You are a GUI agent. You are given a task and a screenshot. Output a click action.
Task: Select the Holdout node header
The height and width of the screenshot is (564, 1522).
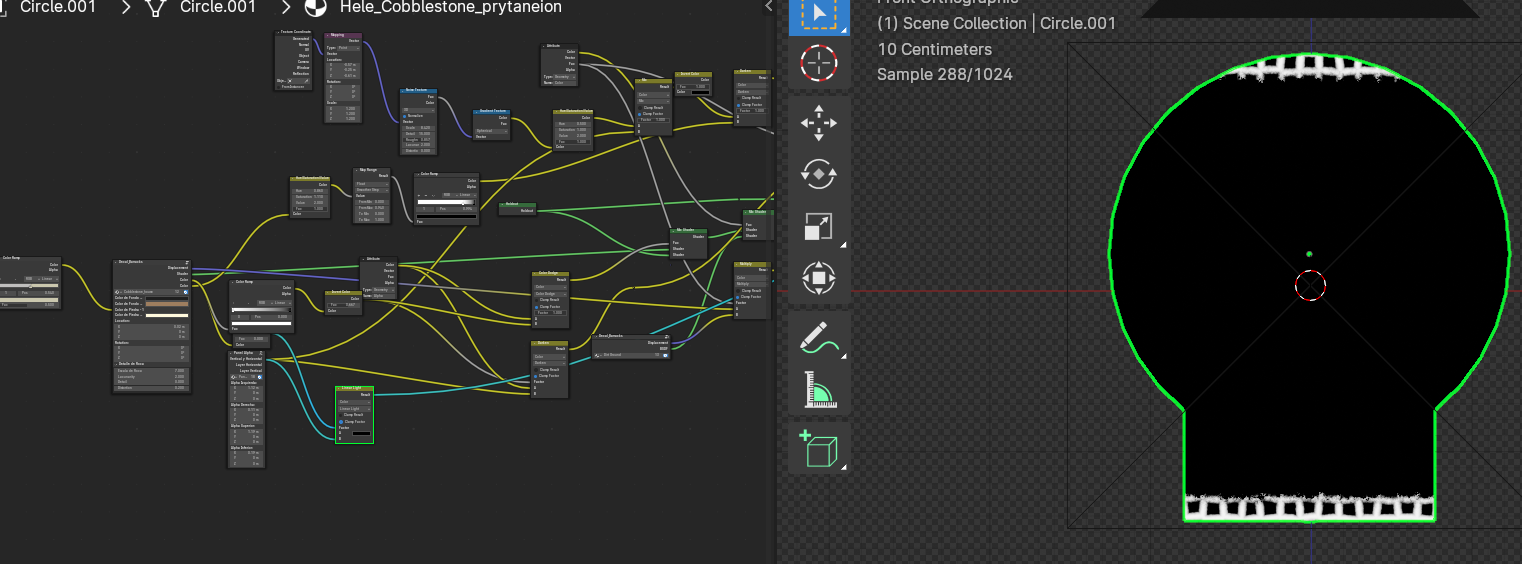pos(517,204)
